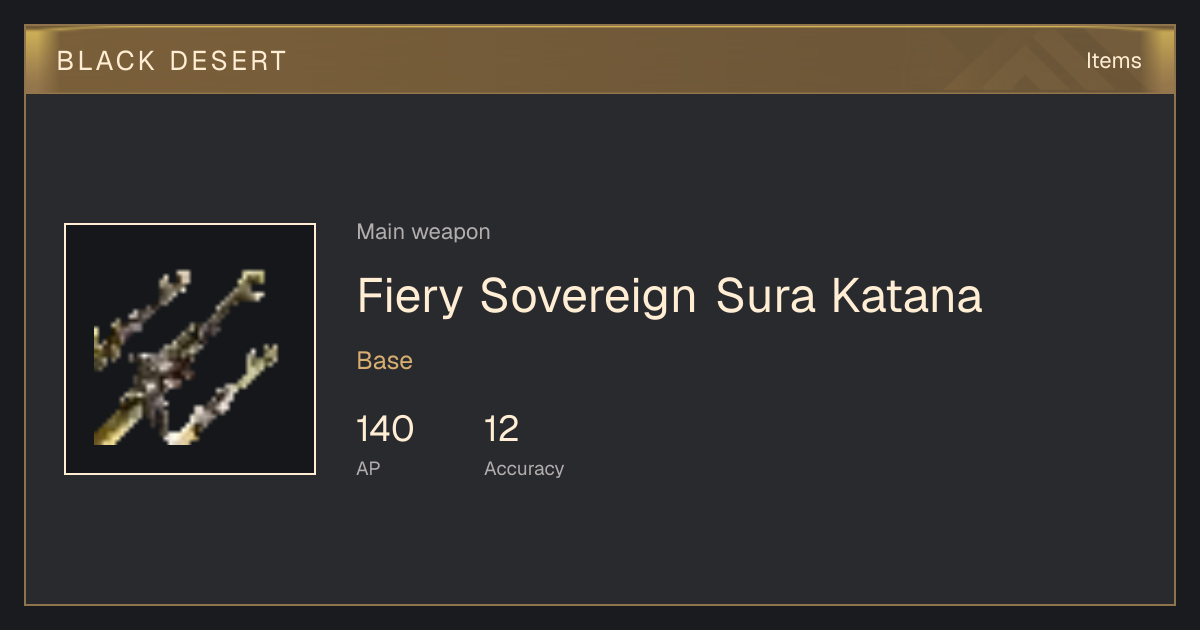
Task: Click the Accuracy stat label
Action: (524, 468)
